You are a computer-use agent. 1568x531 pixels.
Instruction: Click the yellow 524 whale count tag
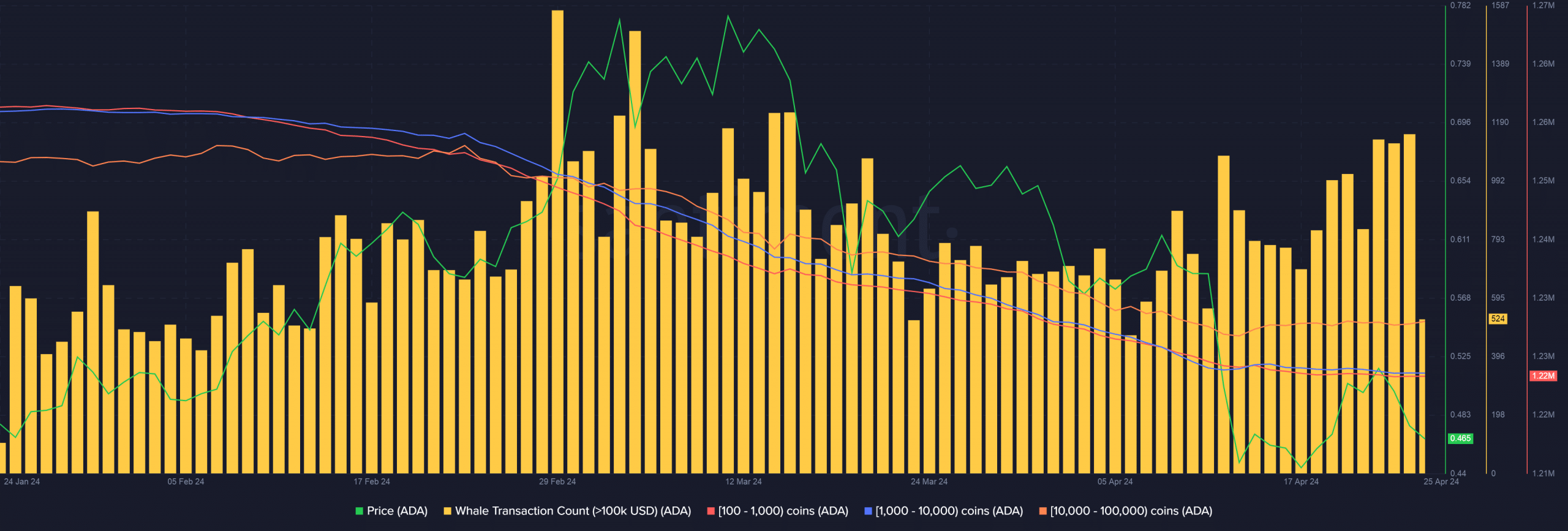(x=1498, y=318)
